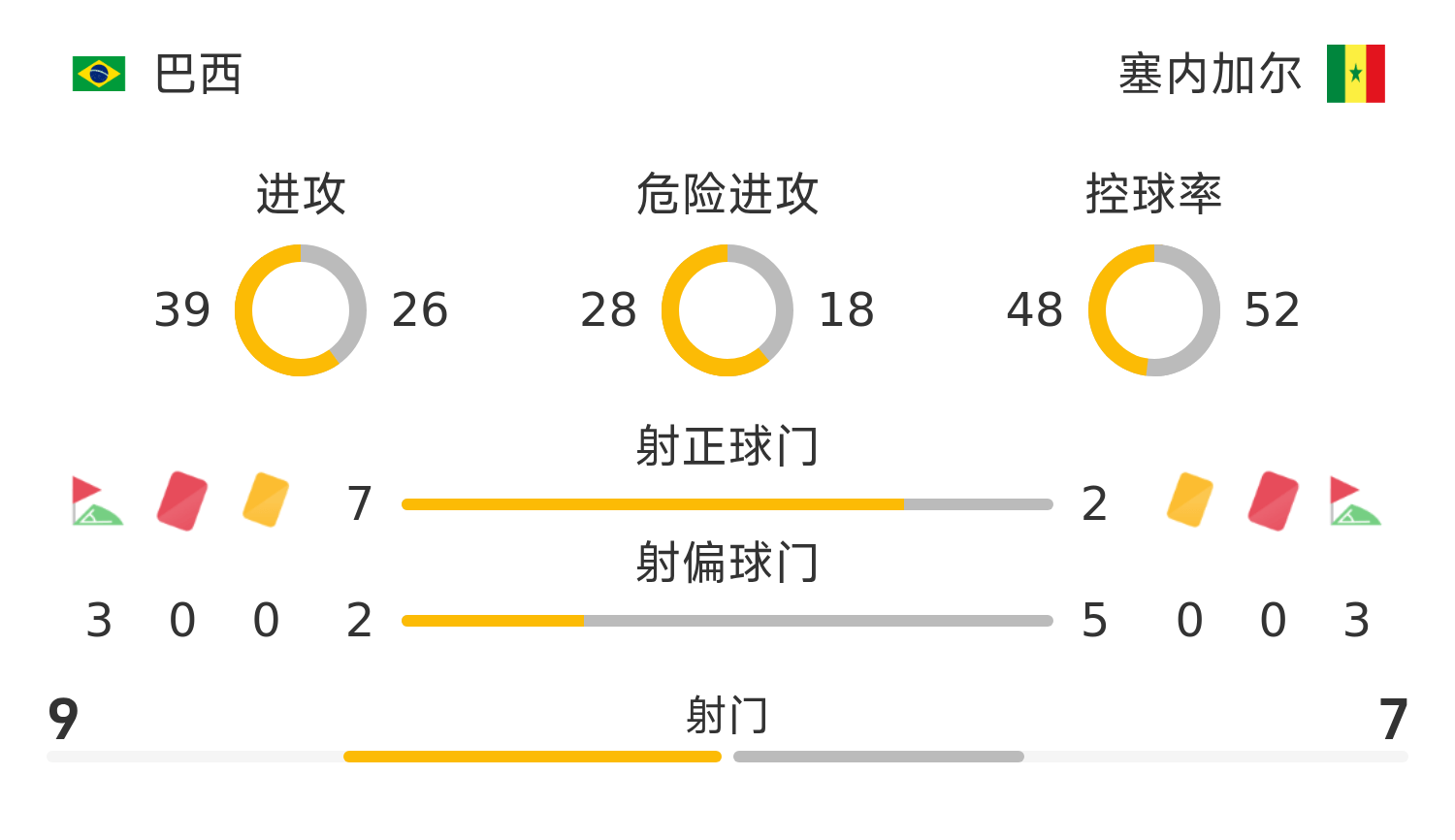Screen dimensions: 1455x840
Task: Click the 射偏球门 progress bar
Action: (727, 621)
